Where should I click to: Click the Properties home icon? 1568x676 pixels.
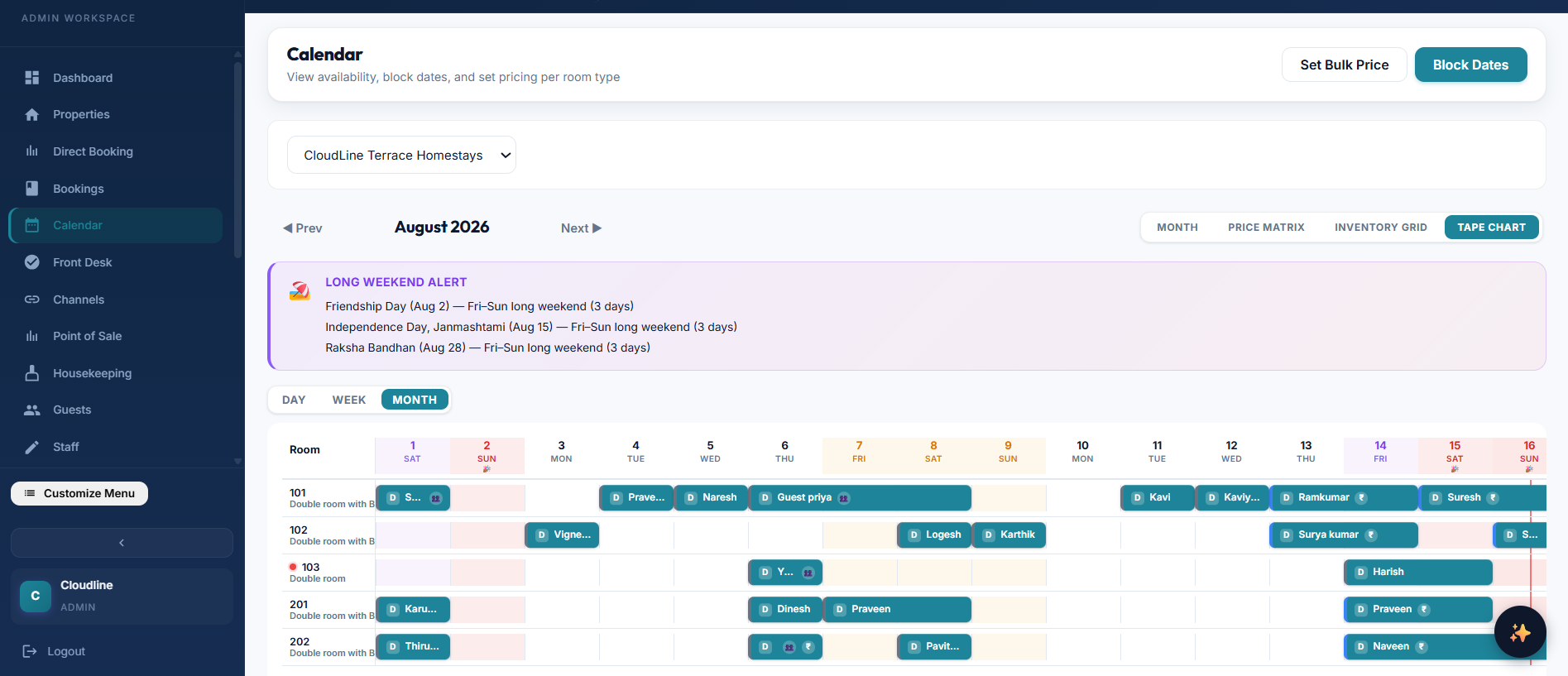point(32,114)
